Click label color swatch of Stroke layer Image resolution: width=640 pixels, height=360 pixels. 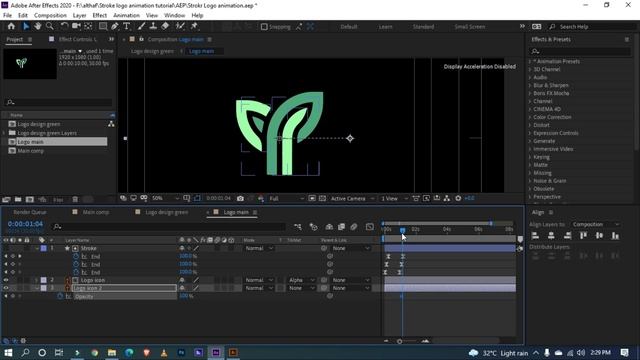point(44,248)
